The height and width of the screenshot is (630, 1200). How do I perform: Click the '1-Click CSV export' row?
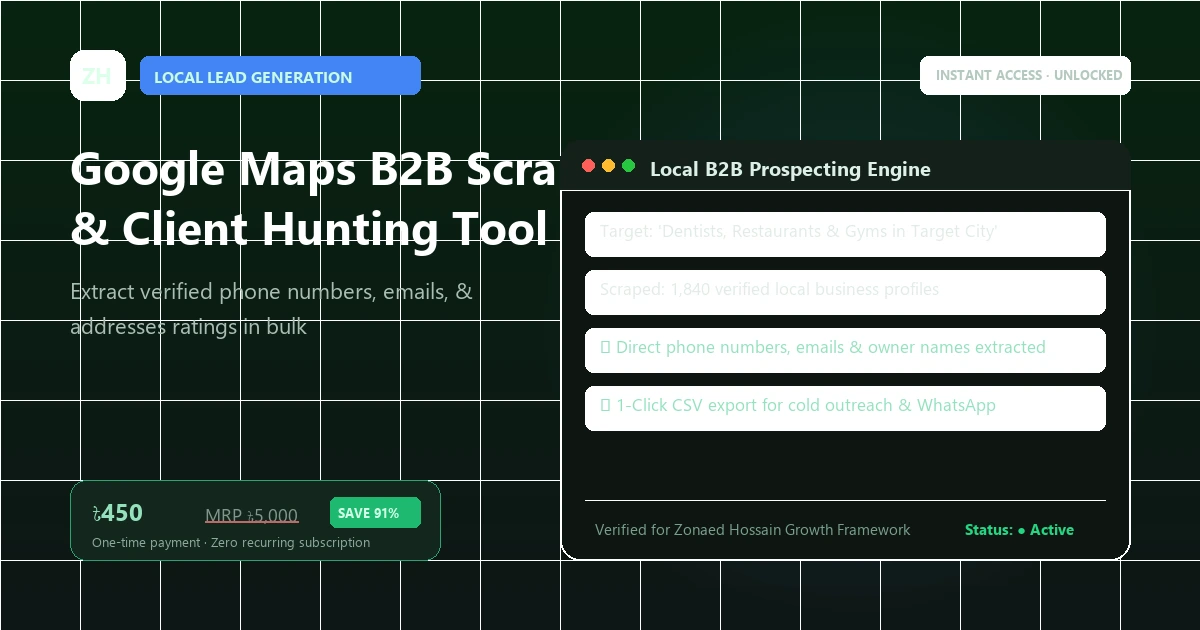[x=845, y=408]
